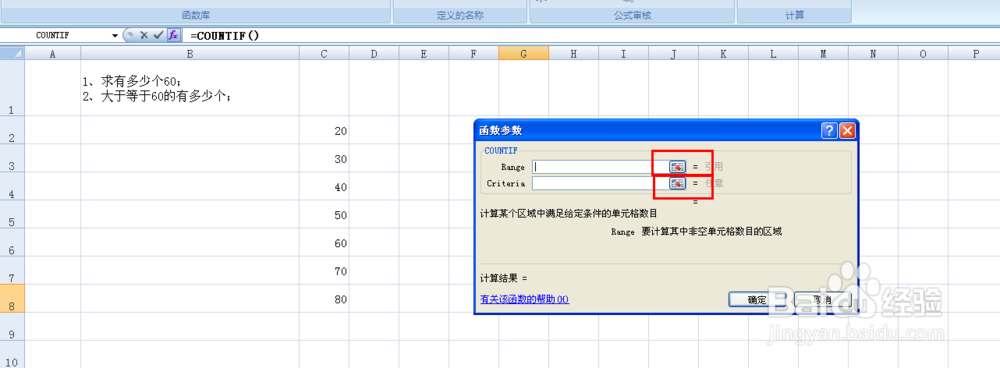
Task: Click the Range collapse-dialog icon
Action: point(677,166)
